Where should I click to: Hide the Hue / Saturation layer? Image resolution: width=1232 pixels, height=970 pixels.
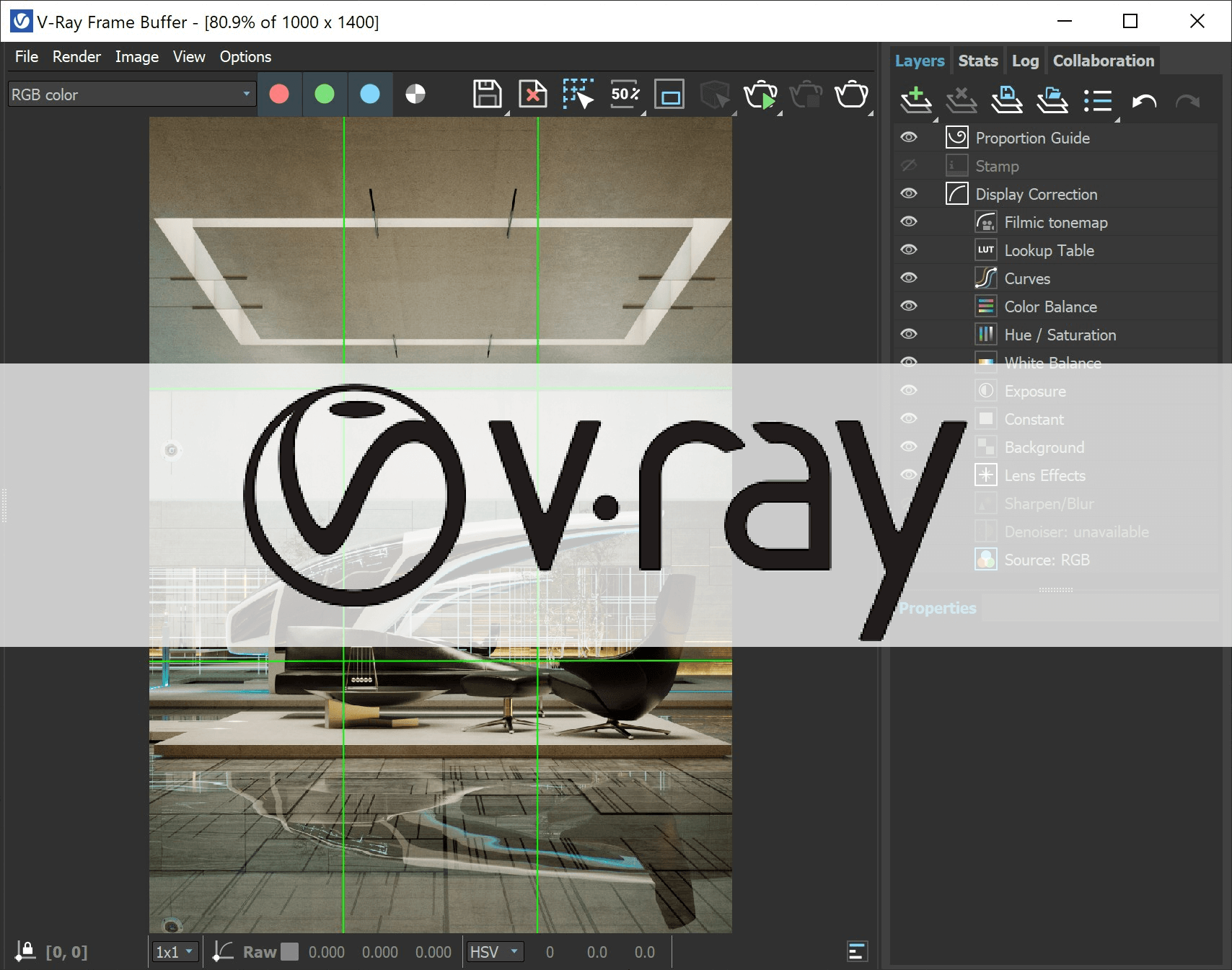coord(909,334)
